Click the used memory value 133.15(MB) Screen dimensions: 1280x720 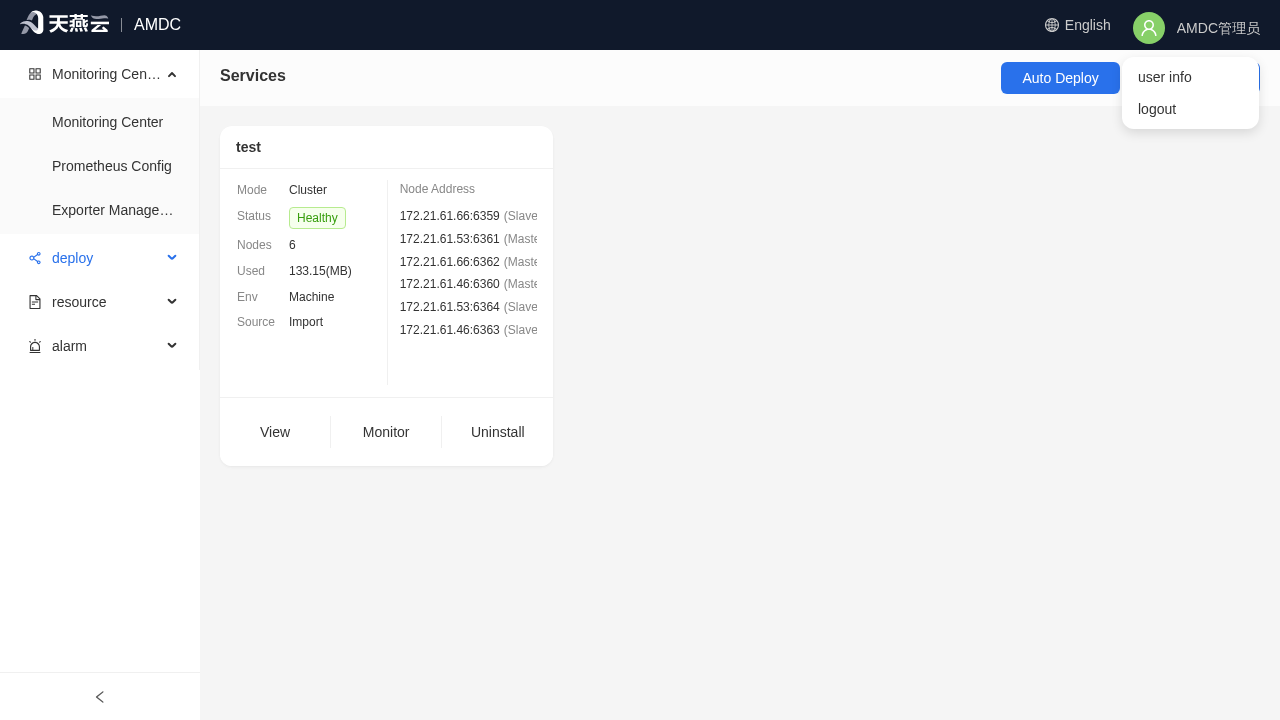[320, 271]
